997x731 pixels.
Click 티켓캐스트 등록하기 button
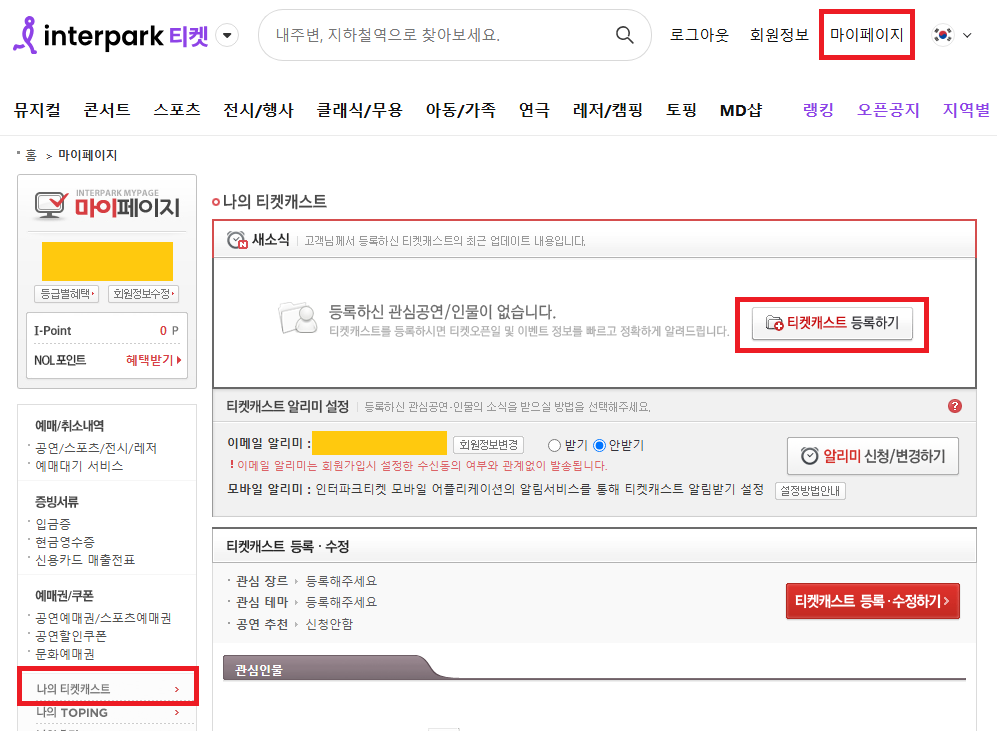point(832,324)
